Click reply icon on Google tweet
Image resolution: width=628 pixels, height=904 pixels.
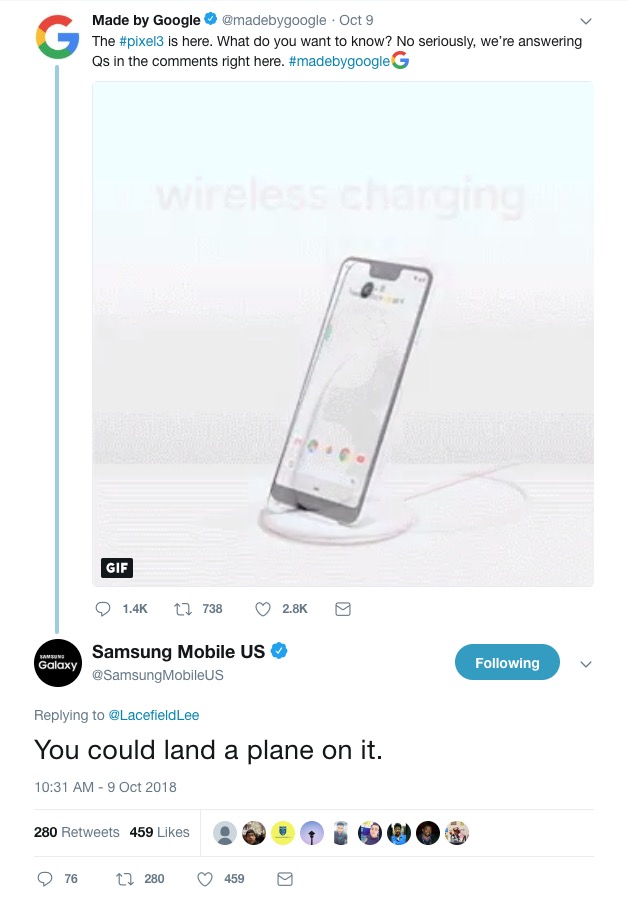pyautogui.click(x=103, y=609)
